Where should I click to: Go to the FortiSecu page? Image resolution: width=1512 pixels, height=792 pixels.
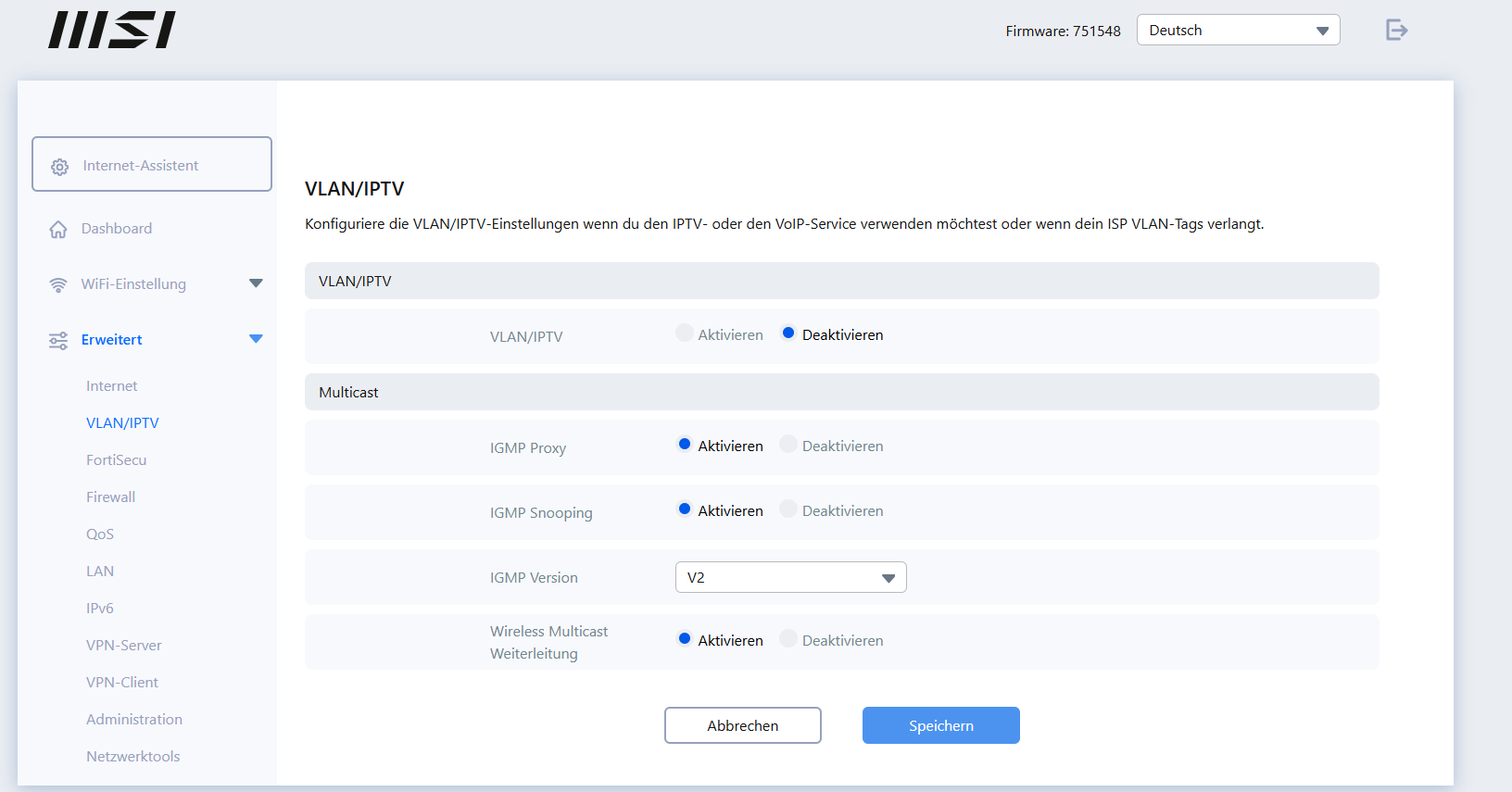click(x=117, y=460)
